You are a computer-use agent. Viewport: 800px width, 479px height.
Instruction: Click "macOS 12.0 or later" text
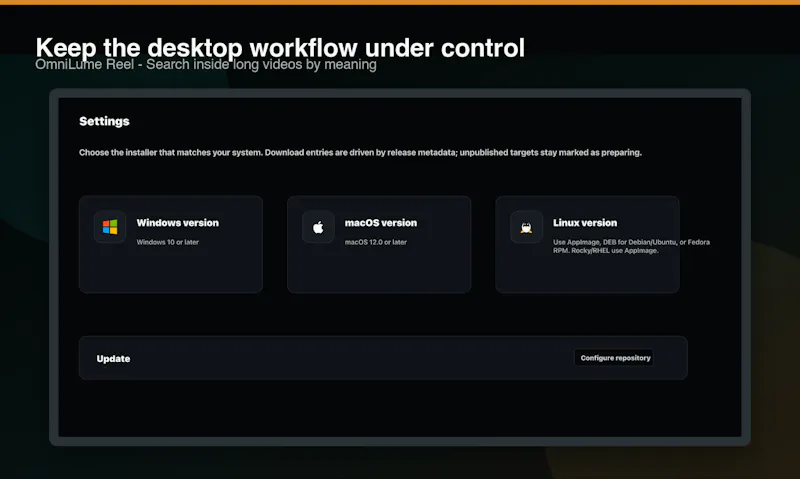[x=376, y=242]
